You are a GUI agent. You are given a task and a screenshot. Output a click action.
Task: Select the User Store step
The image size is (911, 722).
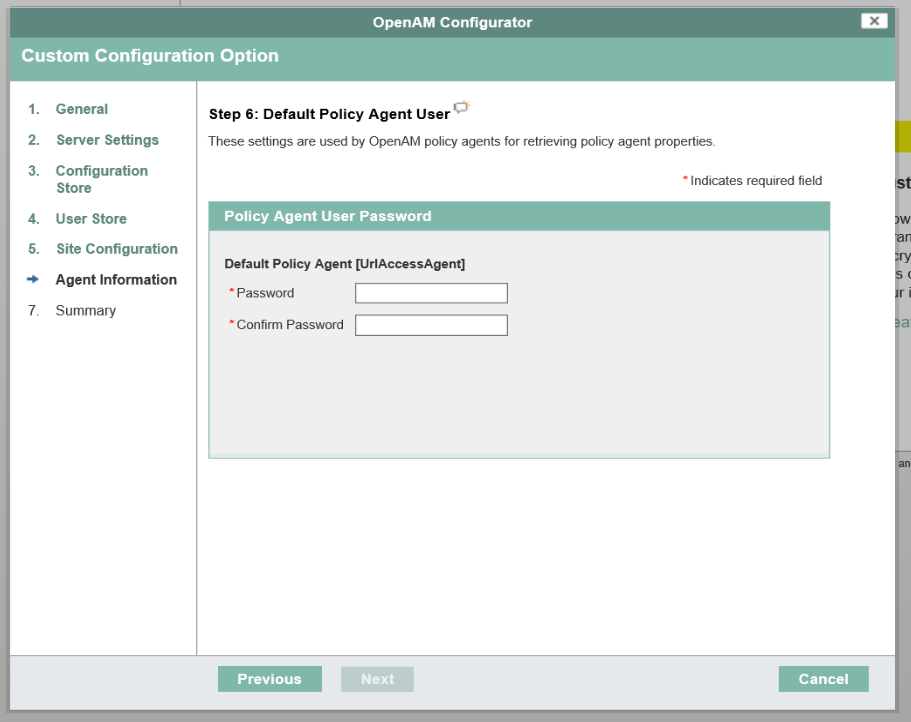tap(91, 219)
